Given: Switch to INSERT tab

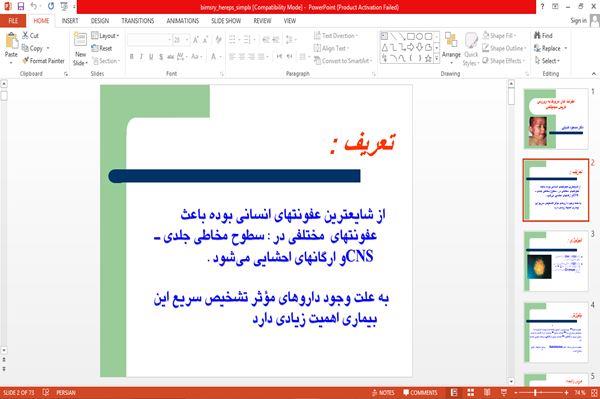Looking at the screenshot, I should pyautogui.click(x=70, y=21).
